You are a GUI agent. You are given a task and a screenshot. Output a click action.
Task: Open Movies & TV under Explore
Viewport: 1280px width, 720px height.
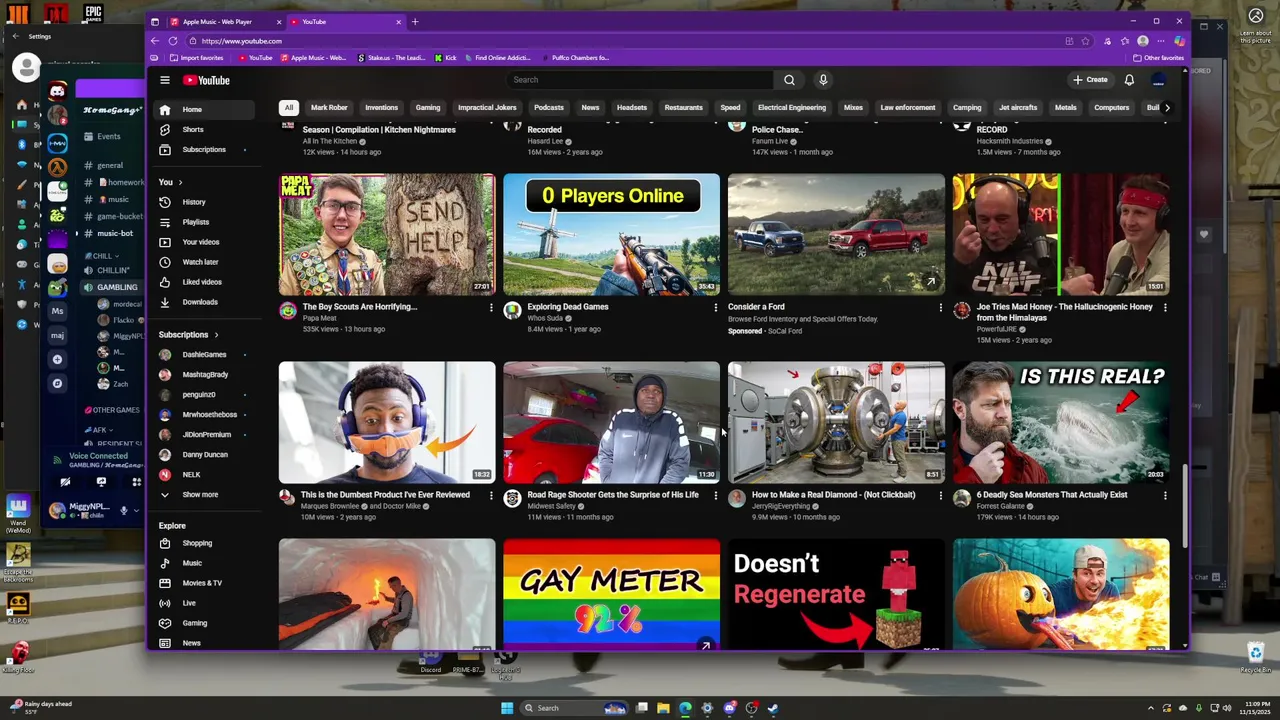[202, 583]
